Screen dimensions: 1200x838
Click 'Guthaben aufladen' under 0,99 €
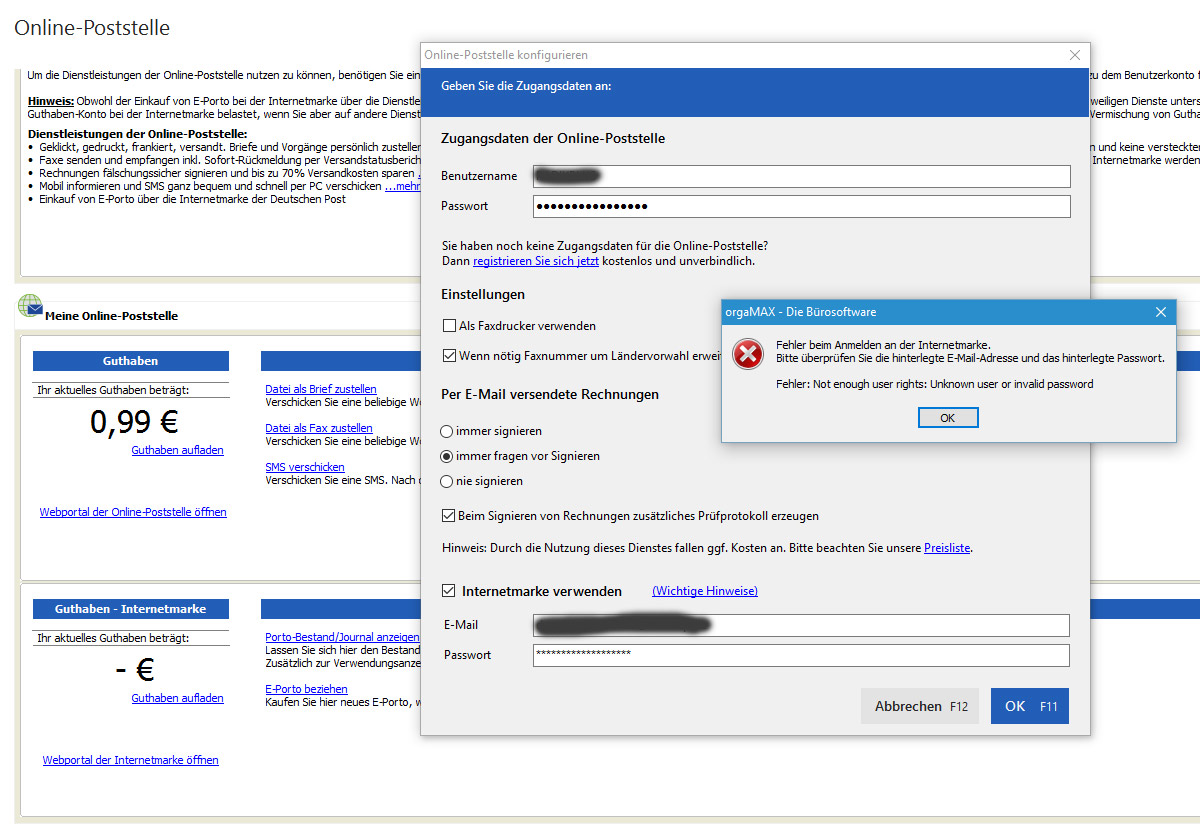[x=177, y=450]
